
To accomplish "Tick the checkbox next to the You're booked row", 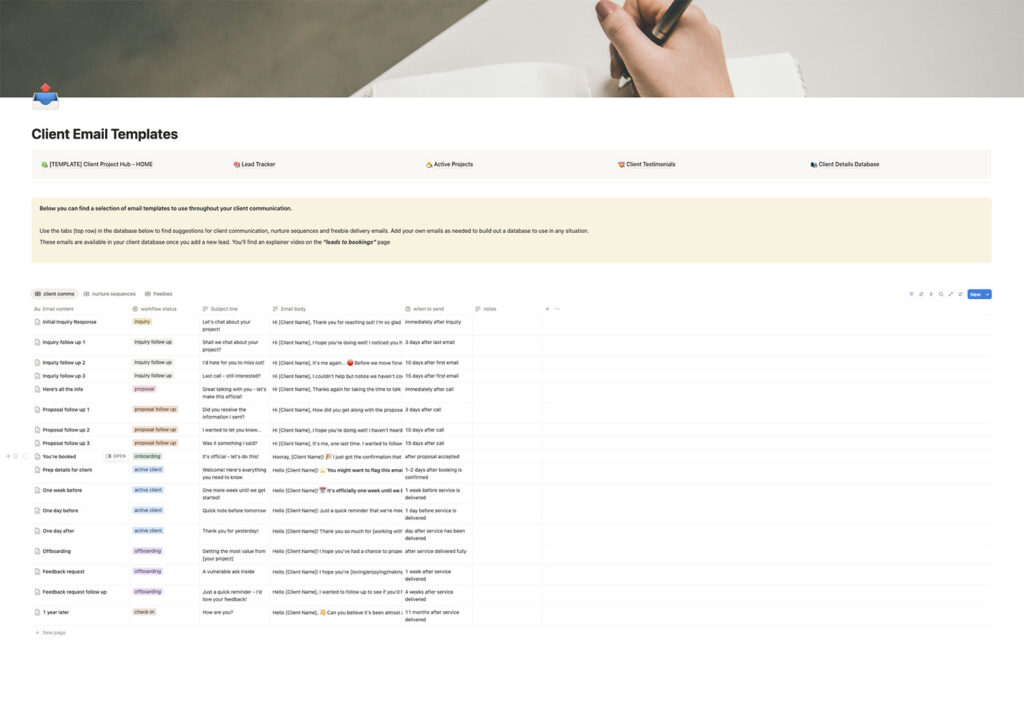I will coord(25,455).
